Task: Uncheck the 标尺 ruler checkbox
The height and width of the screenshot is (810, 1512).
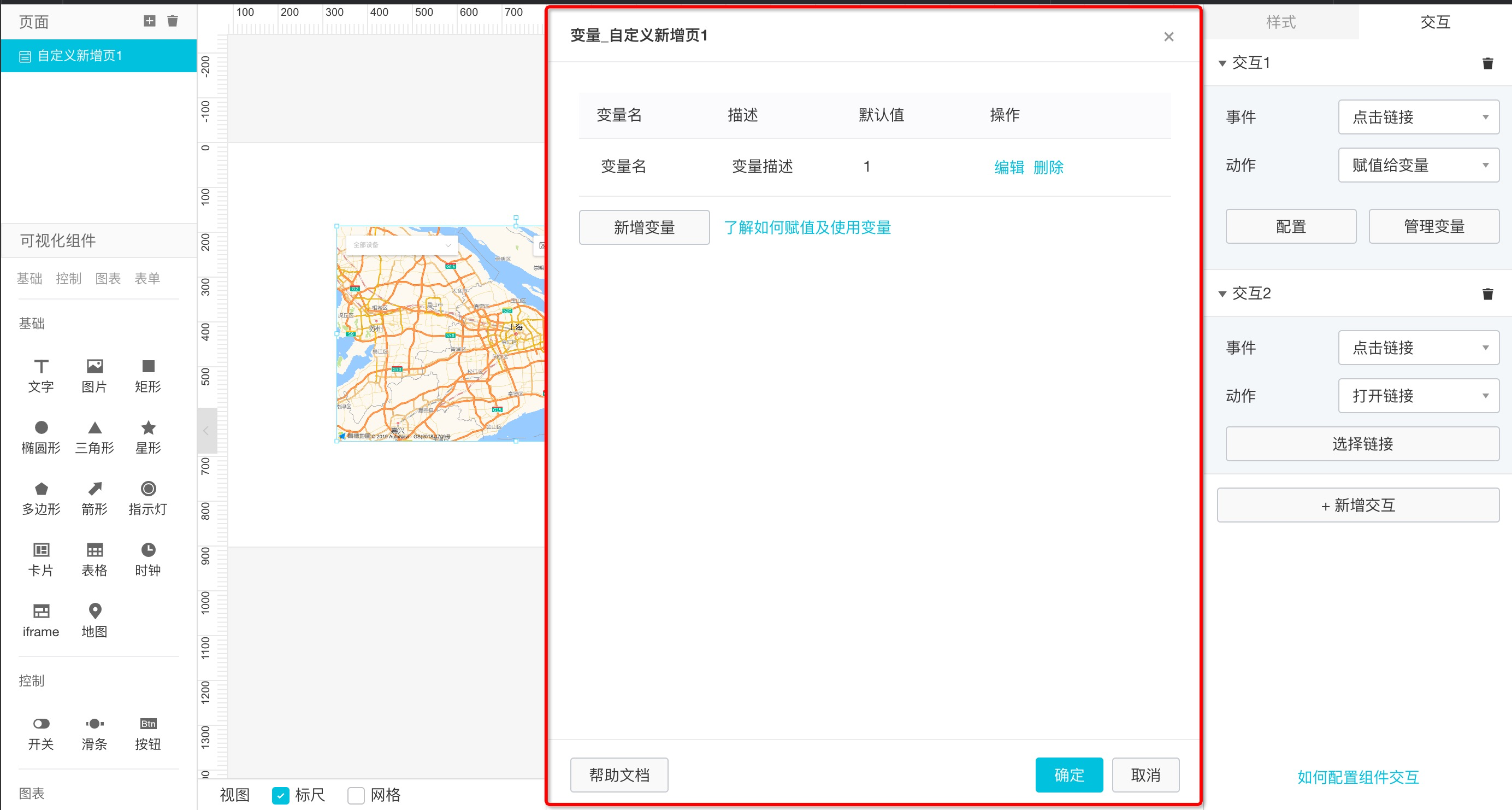Action: [281, 795]
